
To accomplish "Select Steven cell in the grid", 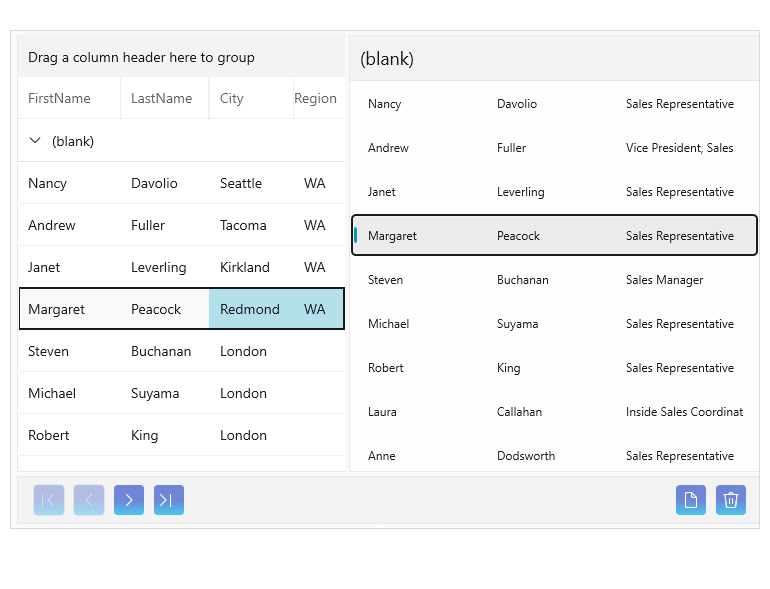I will pos(69,351).
